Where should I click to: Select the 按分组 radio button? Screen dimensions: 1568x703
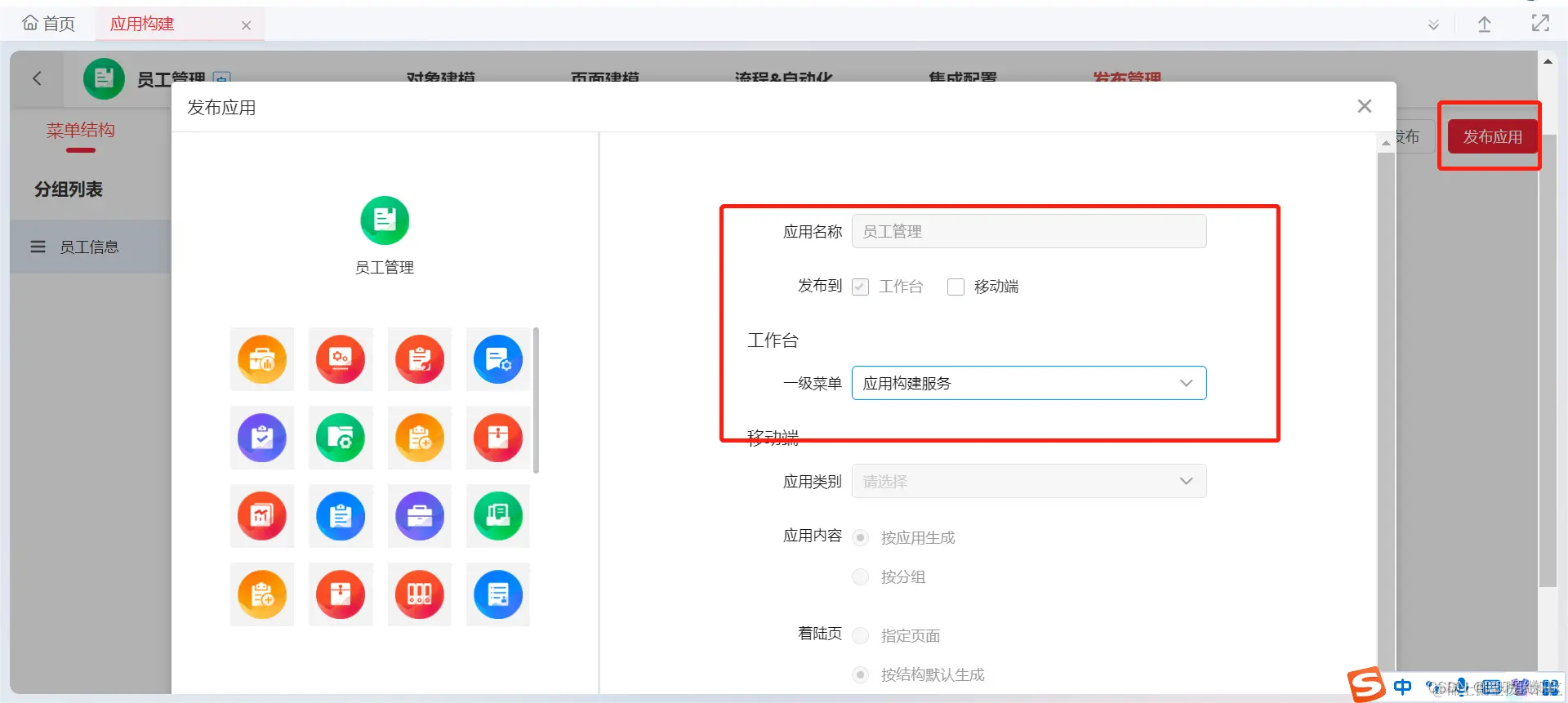[x=860, y=576]
